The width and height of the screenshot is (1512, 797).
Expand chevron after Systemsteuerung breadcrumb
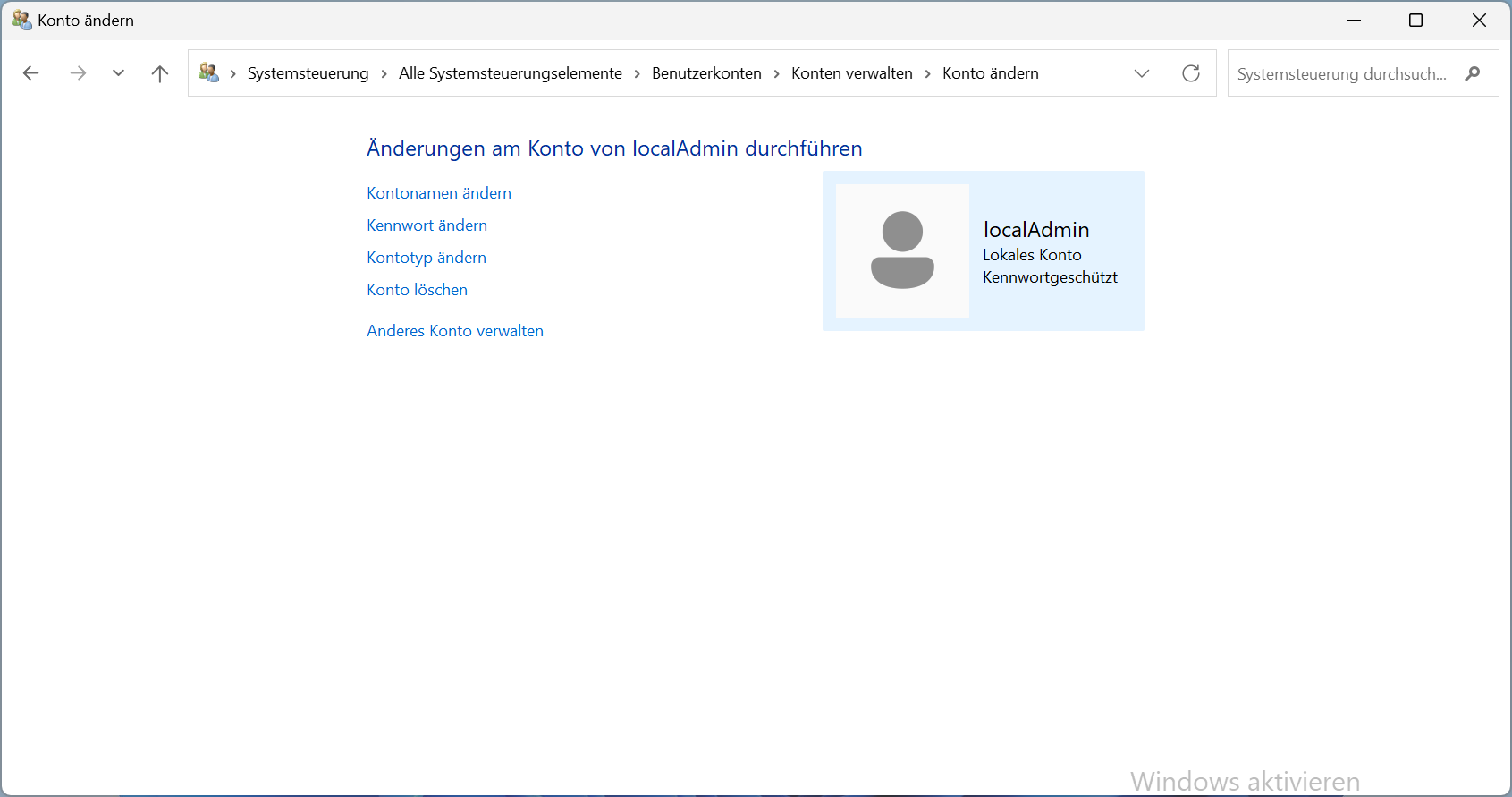(x=384, y=73)
